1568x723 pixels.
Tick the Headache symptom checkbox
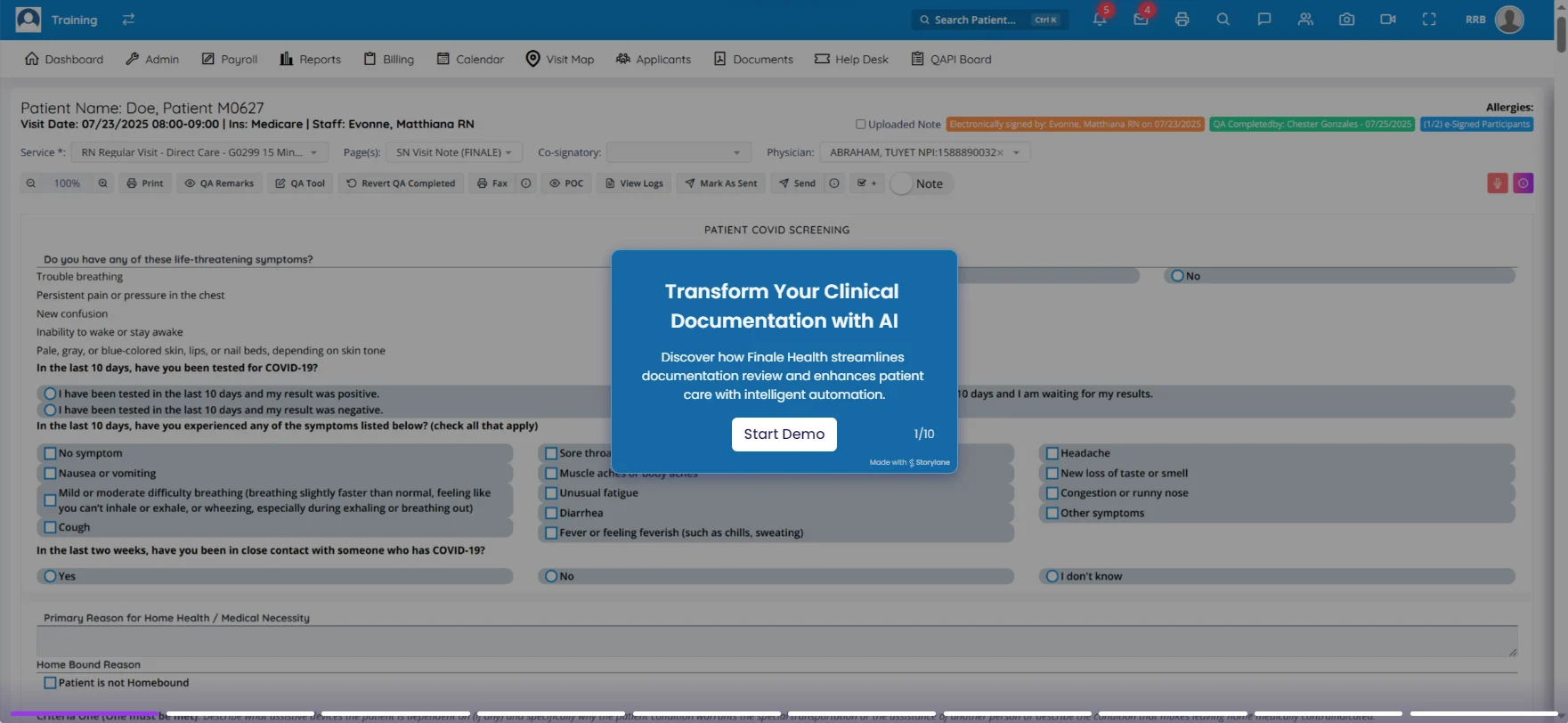click(x=1052, y=453)
